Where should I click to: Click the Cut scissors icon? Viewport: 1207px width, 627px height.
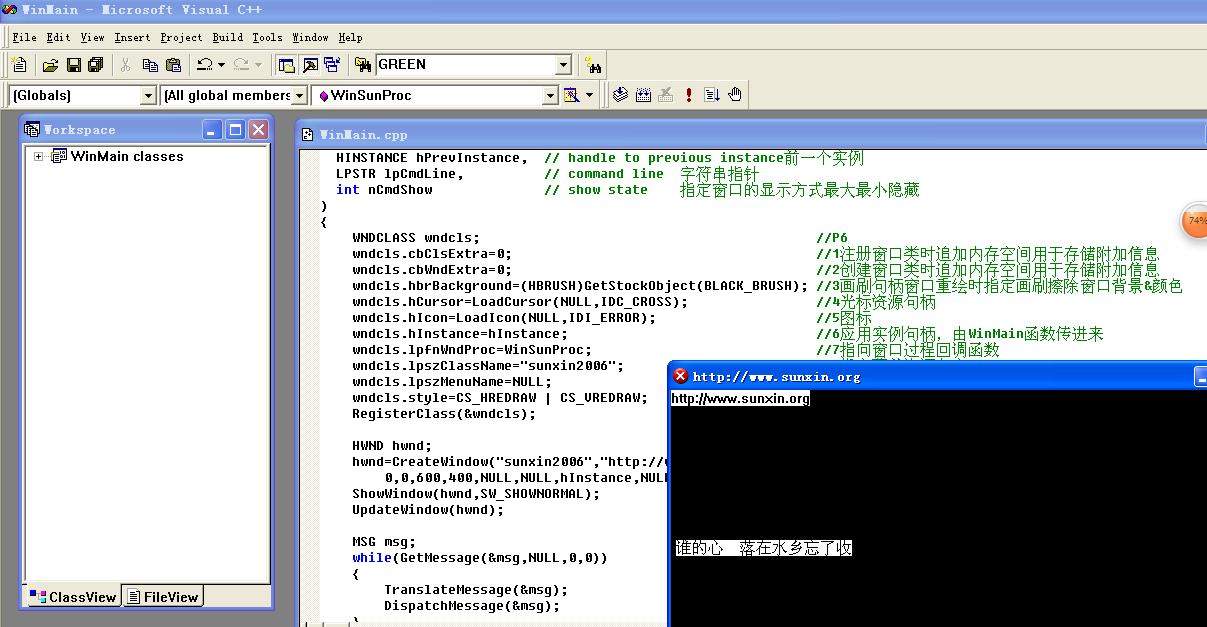coord(126,65)
